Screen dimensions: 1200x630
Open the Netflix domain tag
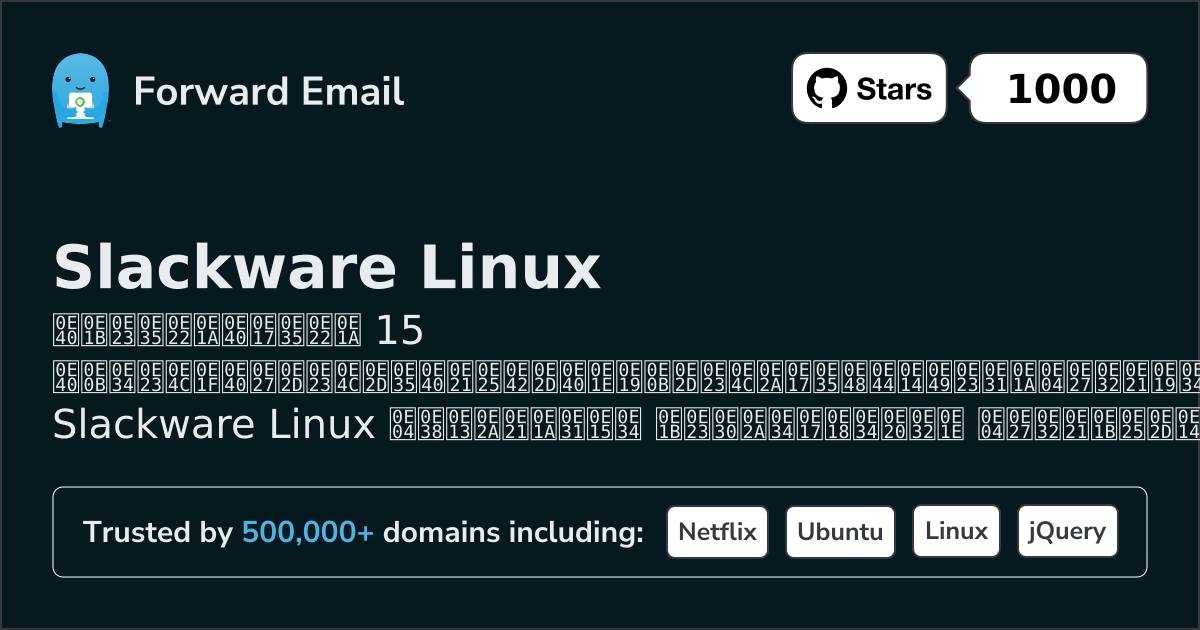(x=717, y=531)
